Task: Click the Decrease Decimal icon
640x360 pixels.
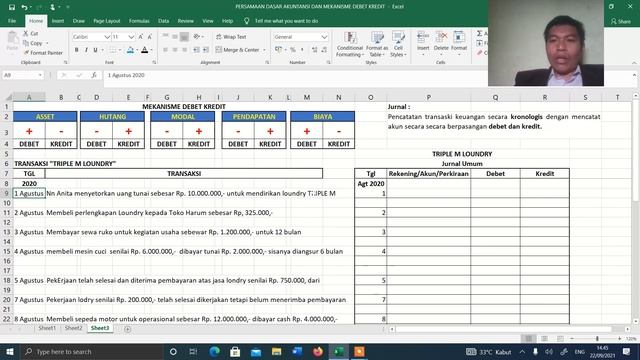Action: click(324, 50)
